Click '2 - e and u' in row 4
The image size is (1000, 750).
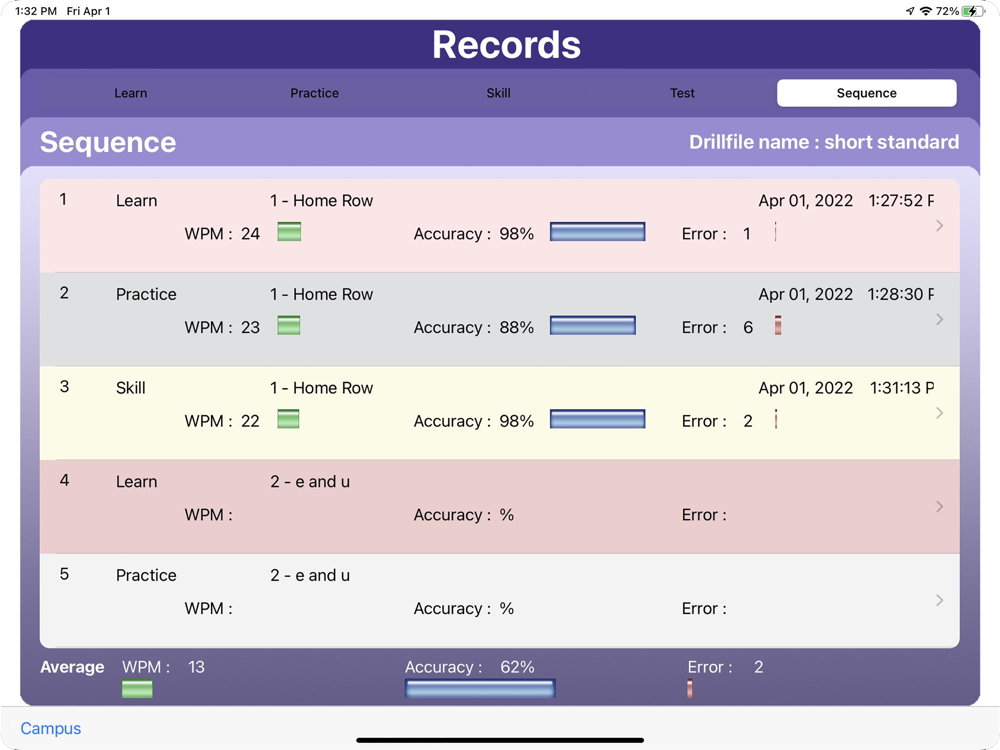click(x=310, y=482)
